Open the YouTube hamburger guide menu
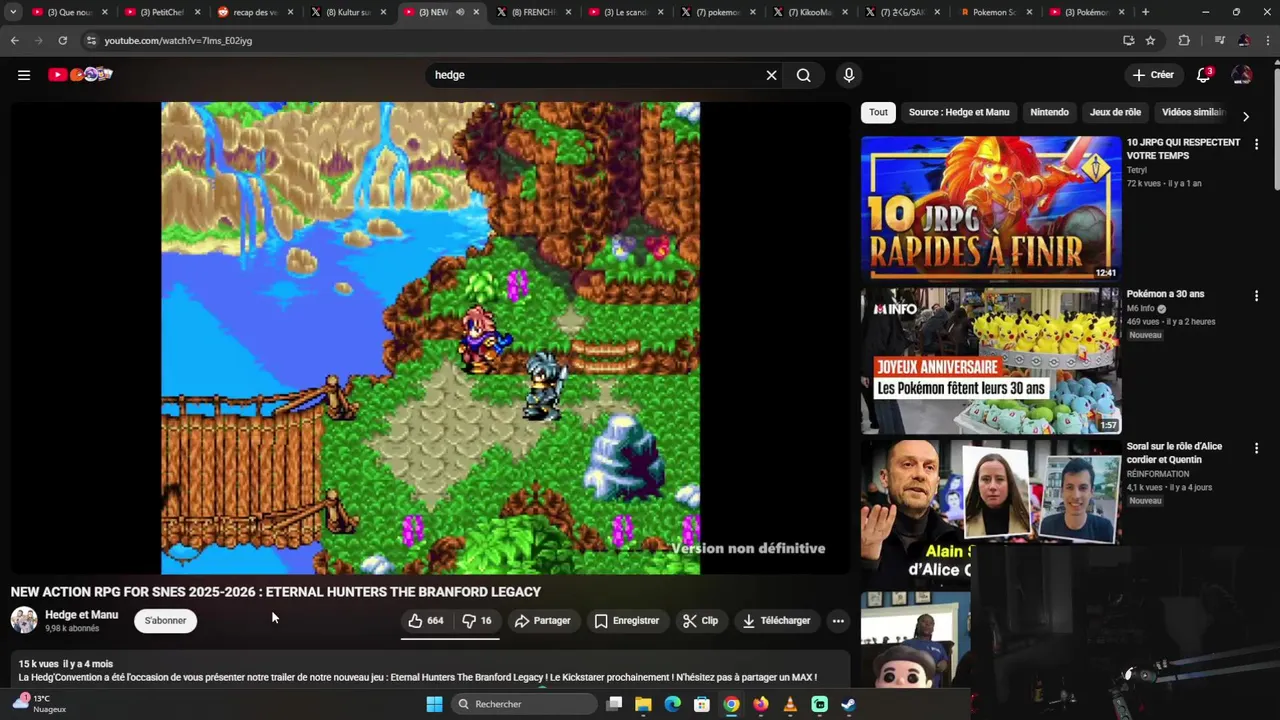Viewport: 1280px width, 720px height. click(x=24, y=75)
